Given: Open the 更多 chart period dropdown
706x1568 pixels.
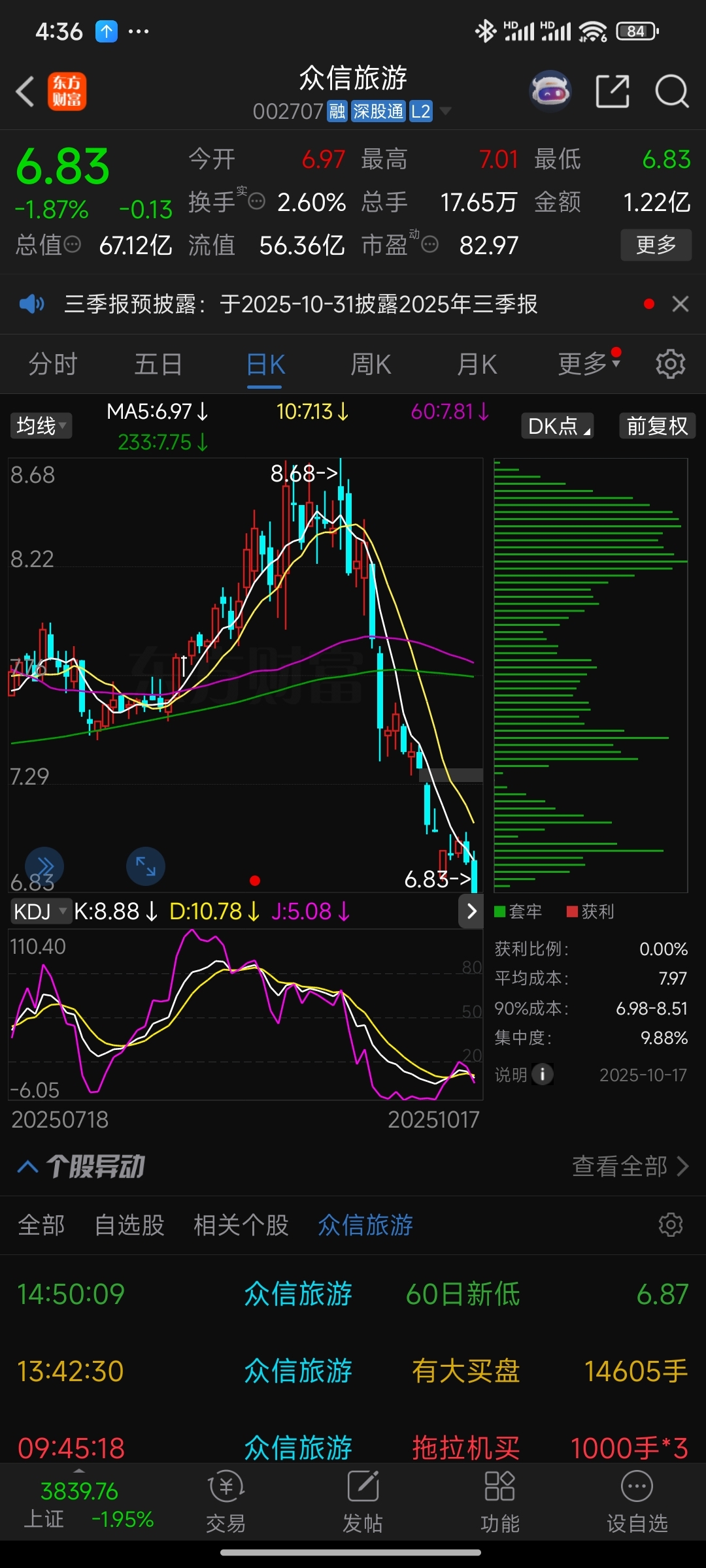Looking at the screenshot, I should [x=589, y=364].
